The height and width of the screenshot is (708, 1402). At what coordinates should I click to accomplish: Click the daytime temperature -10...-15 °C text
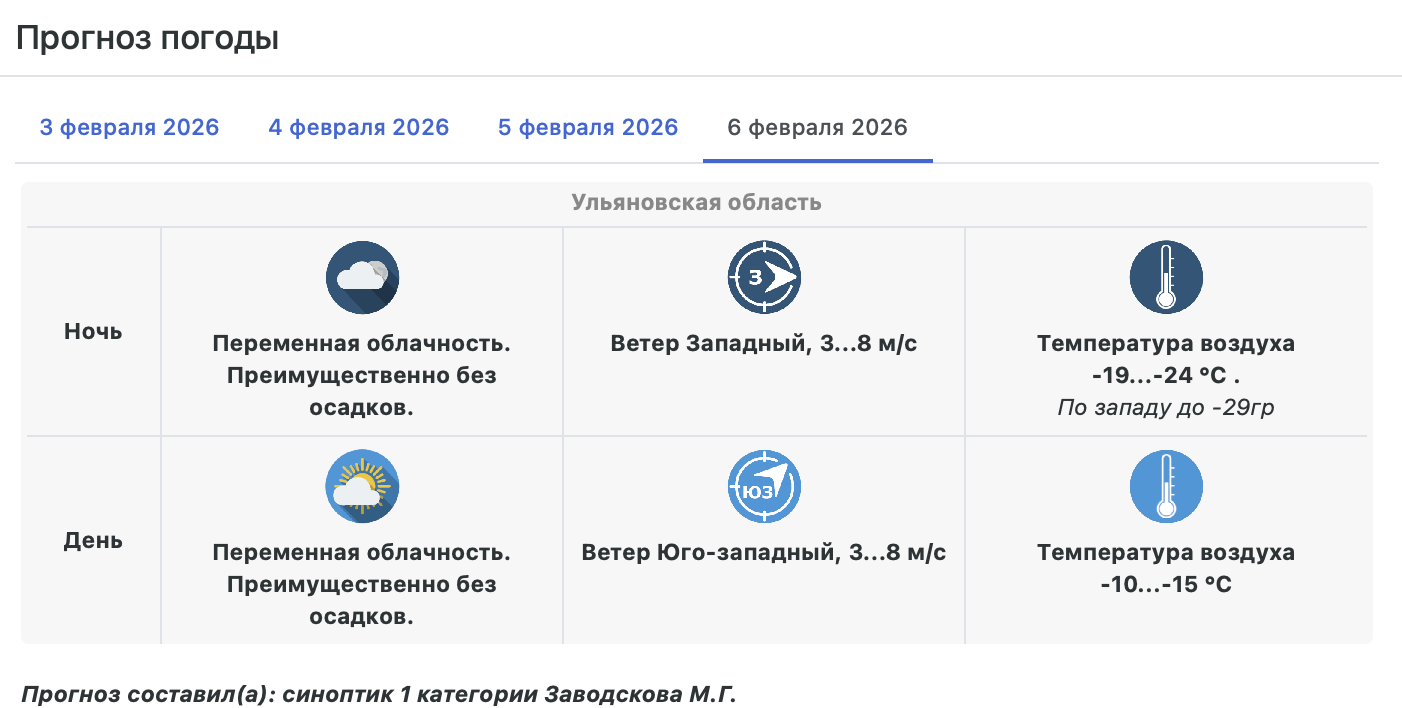(x=1165, y=584)
